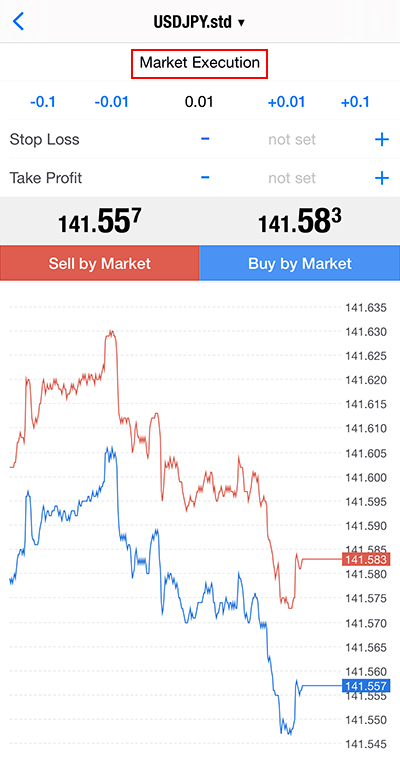Screen dimensions: 400x759
Task: Decrease volume by 0.1
Action: [43, 102]
